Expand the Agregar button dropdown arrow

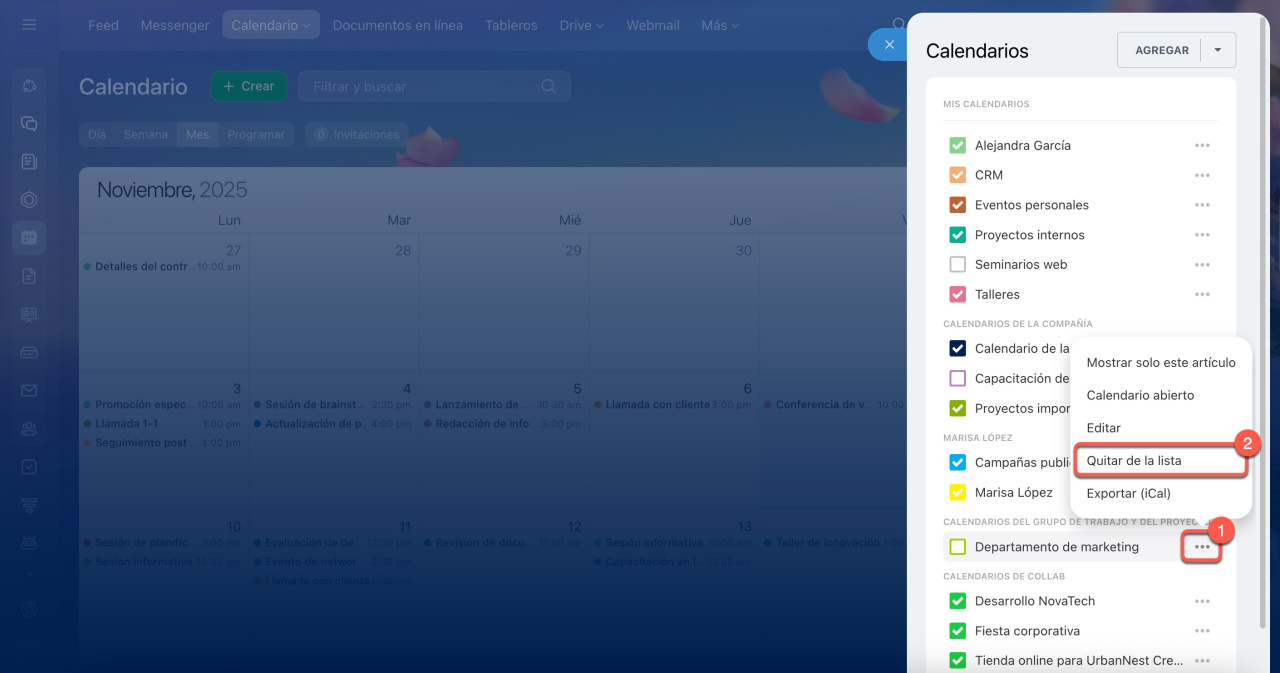coord(1217,50)
